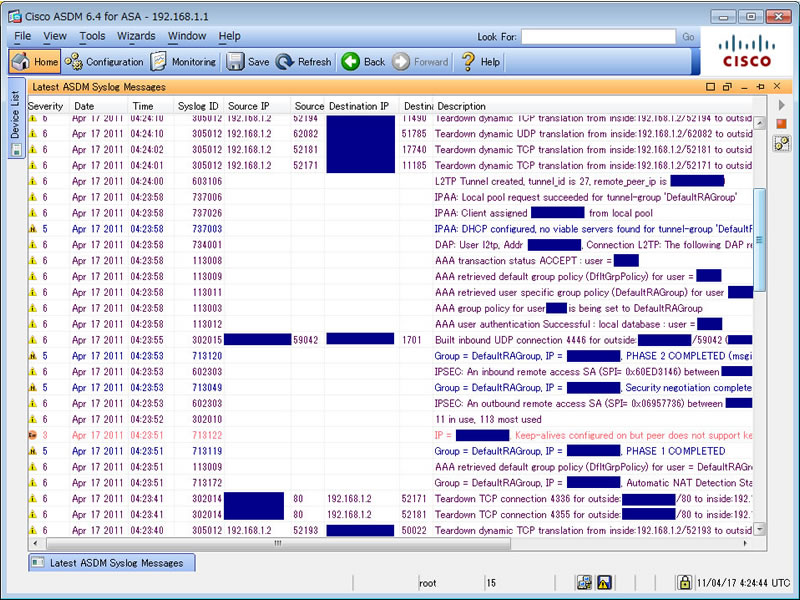Open syslog filter settings icon

782,143
